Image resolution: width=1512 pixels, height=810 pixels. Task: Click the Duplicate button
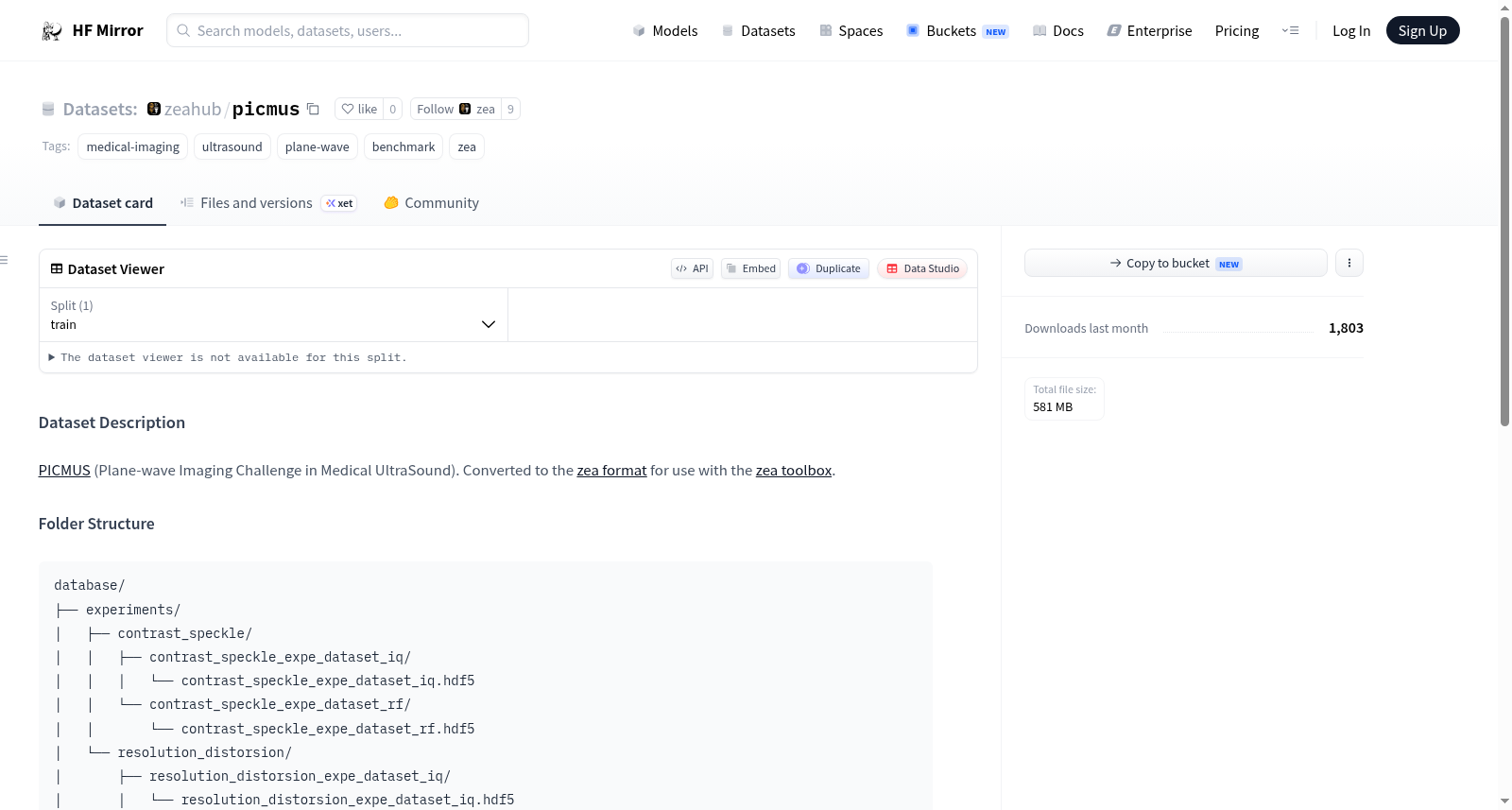(829, 268)
